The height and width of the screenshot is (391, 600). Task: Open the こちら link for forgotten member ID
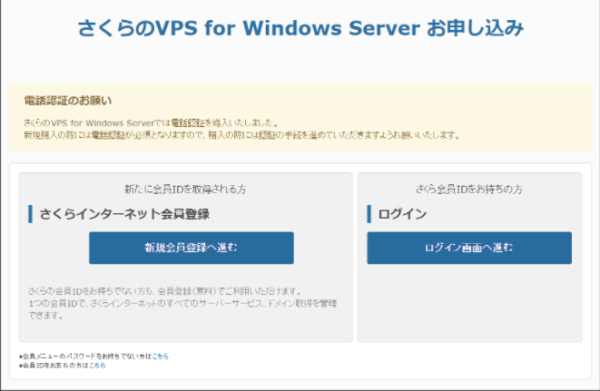click(97, 365)
